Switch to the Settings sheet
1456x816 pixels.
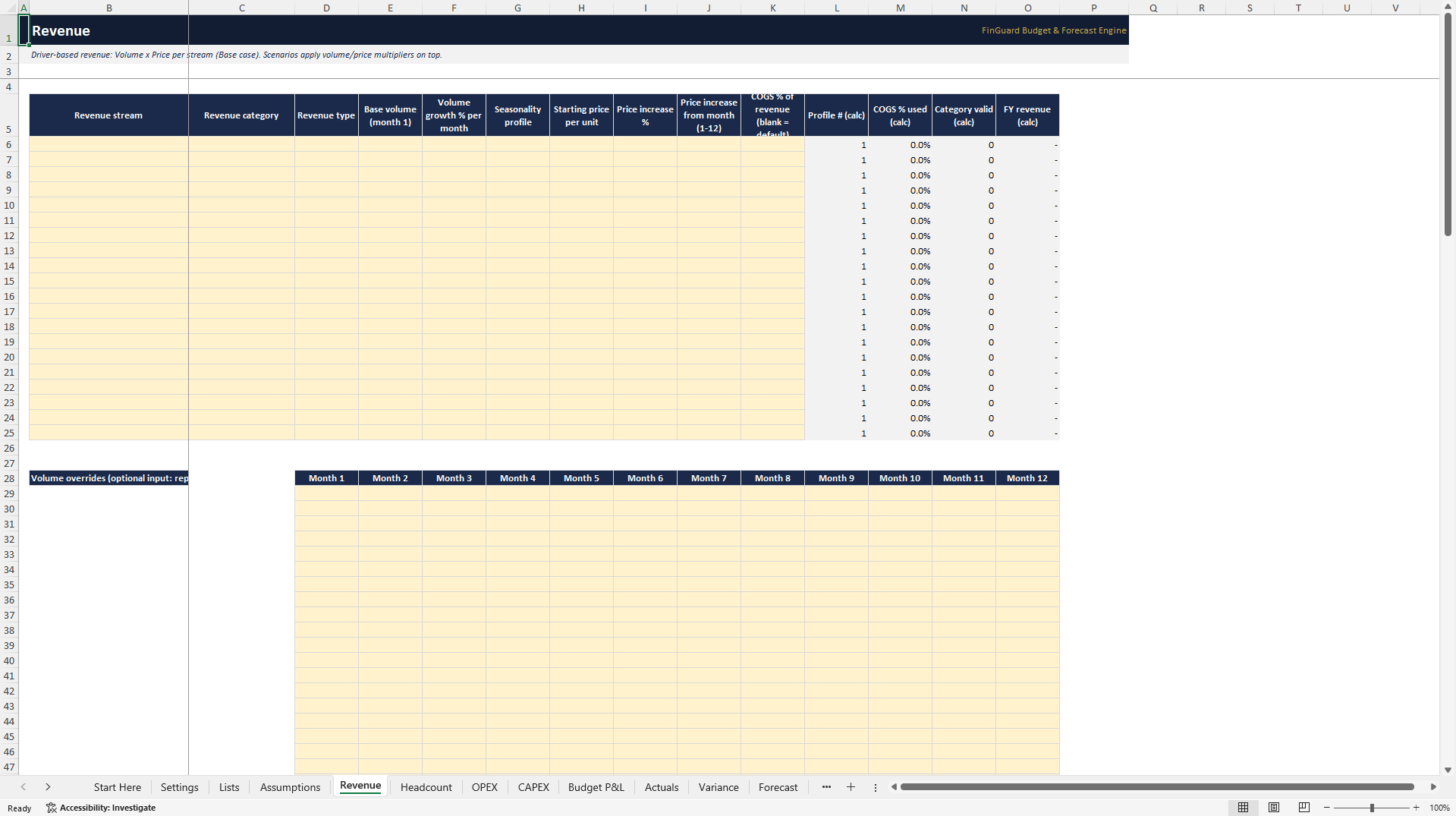(x=180, y=787)
